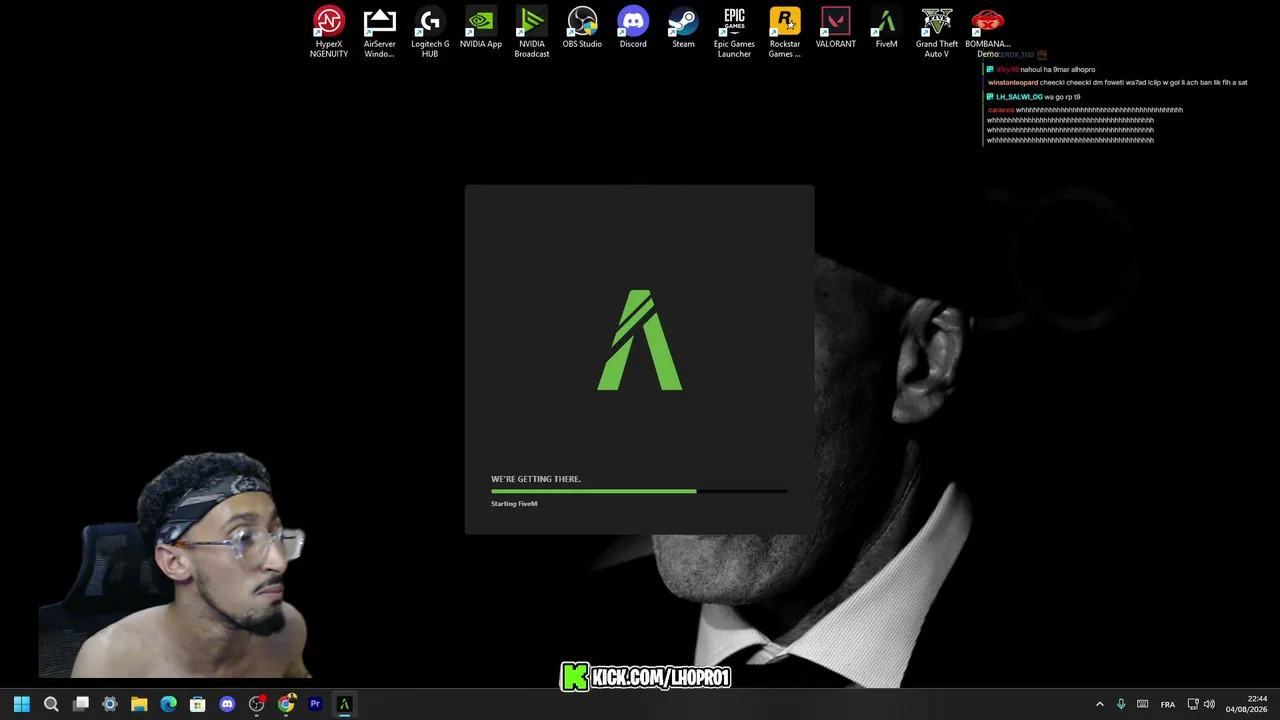Click the username "LH_SALWI_OG" in chat
The image size is (1280, 720).
point(1019,97)
